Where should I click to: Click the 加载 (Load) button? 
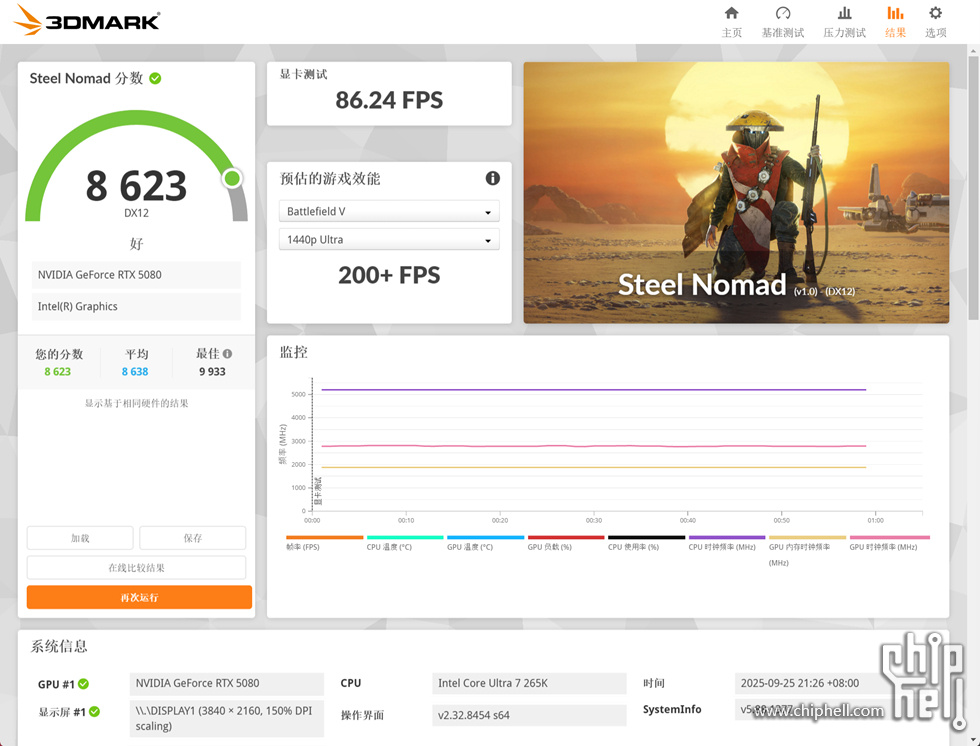tap(80, 538)
